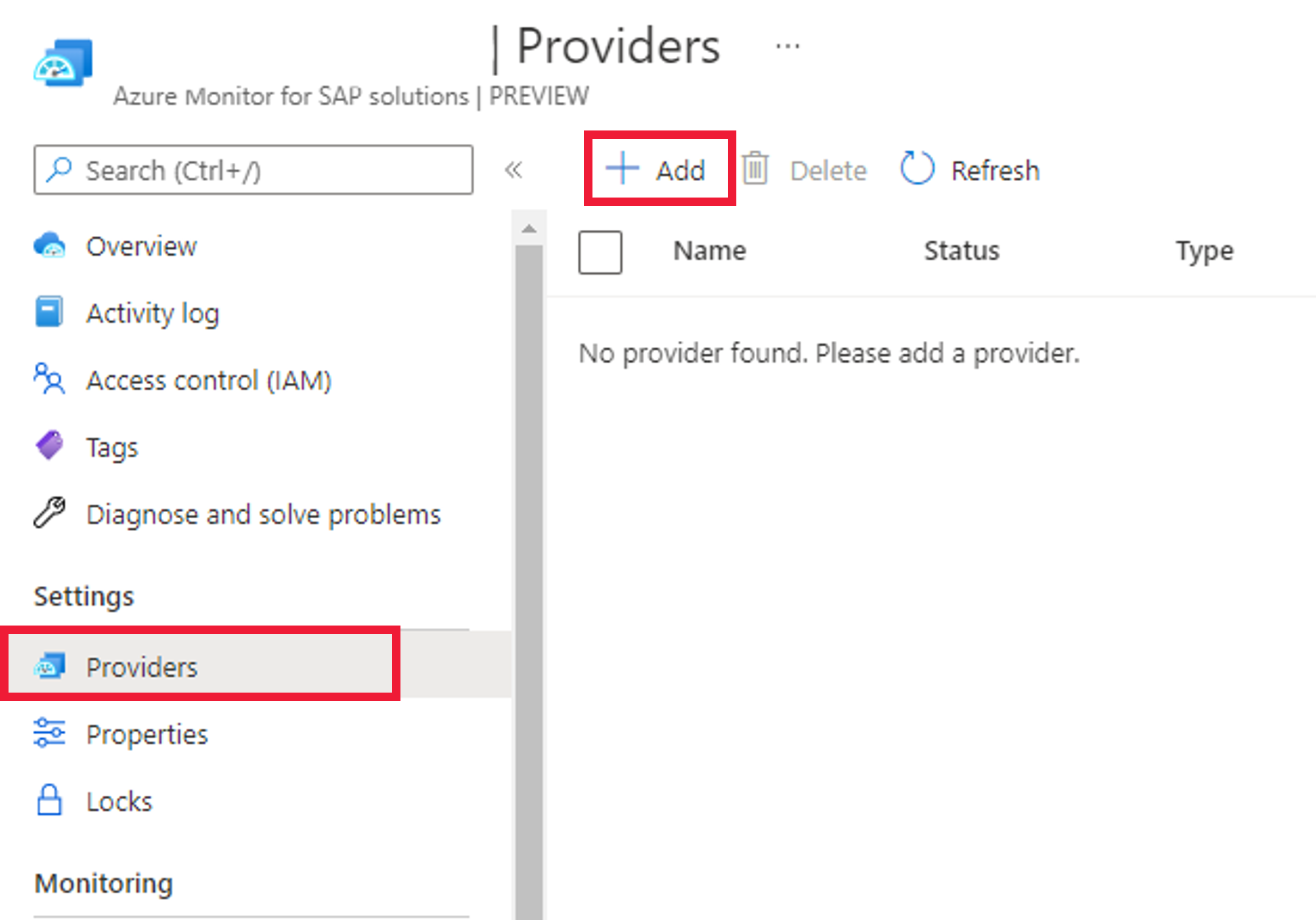Screen dimensions: 1316x920
Task: Select the Providers checkbox in the list
Action: 600,251
